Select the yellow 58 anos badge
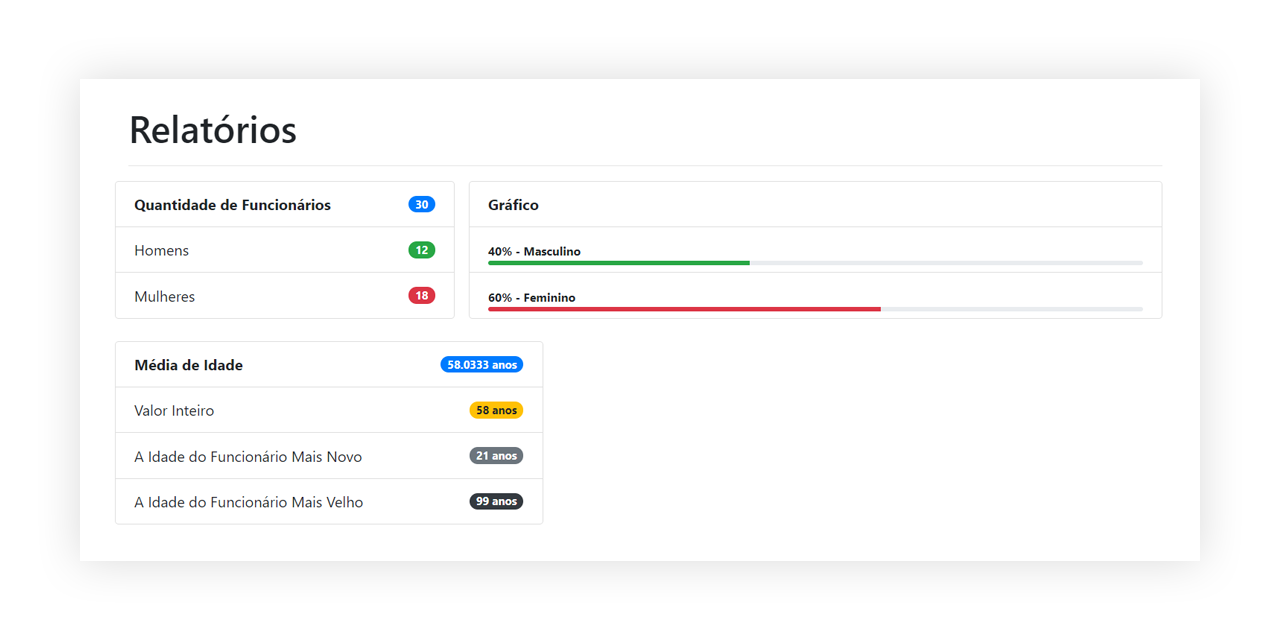This screenshot has height=640, width=1280. tap(496, 409)
